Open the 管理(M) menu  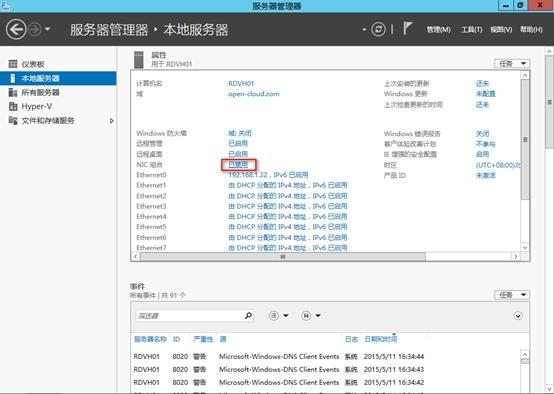pyautogui.click(x=438, y=30)
